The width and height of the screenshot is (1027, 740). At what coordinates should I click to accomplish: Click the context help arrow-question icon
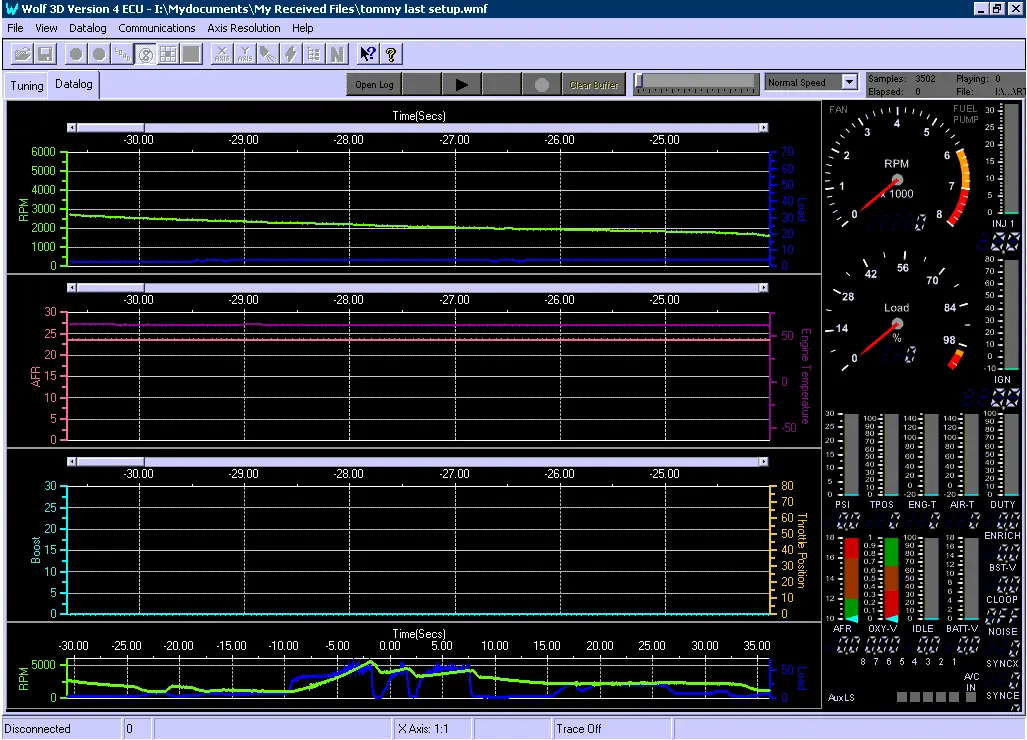point(367,54)
